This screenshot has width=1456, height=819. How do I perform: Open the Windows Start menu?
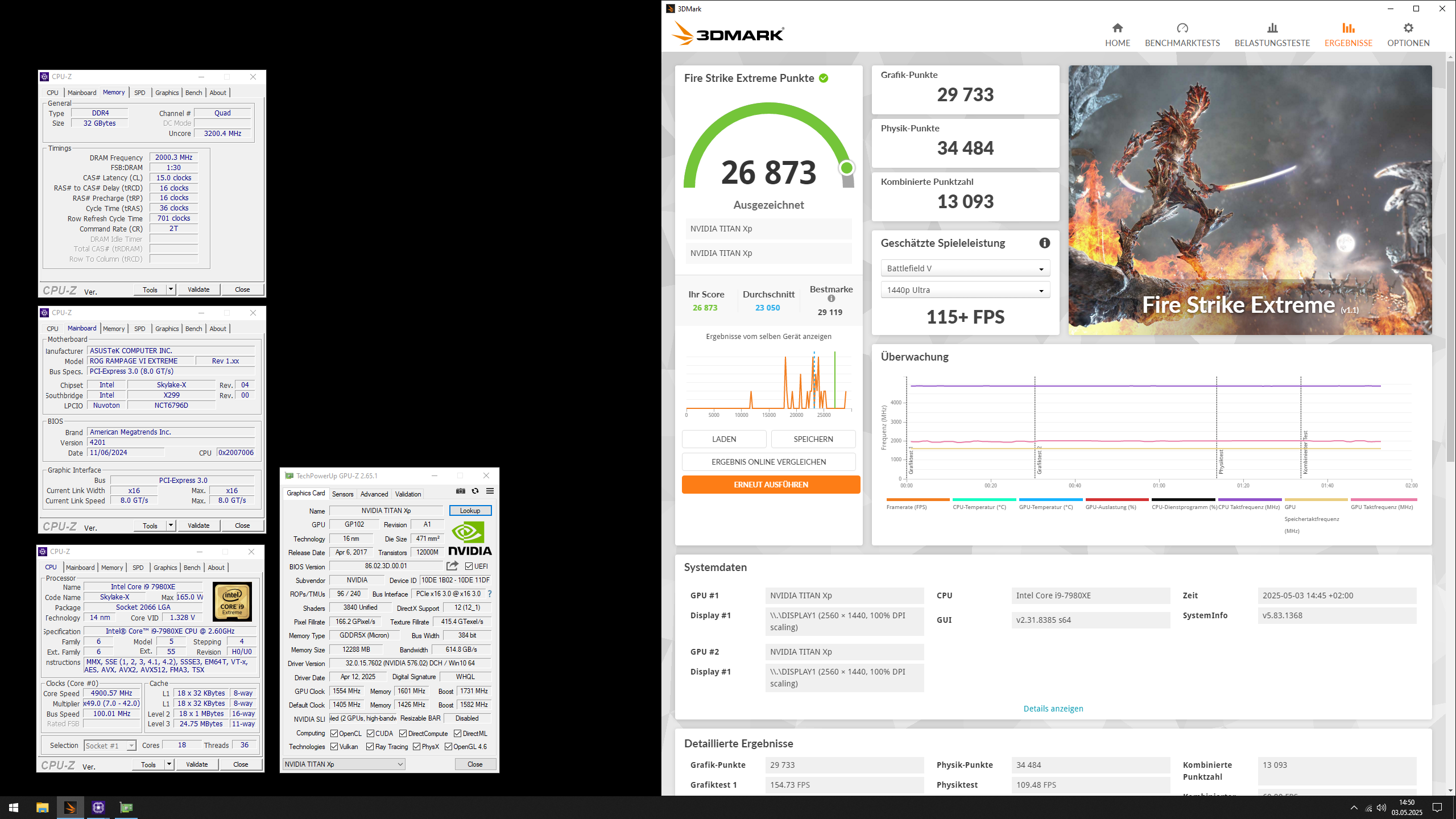(14, 808)
